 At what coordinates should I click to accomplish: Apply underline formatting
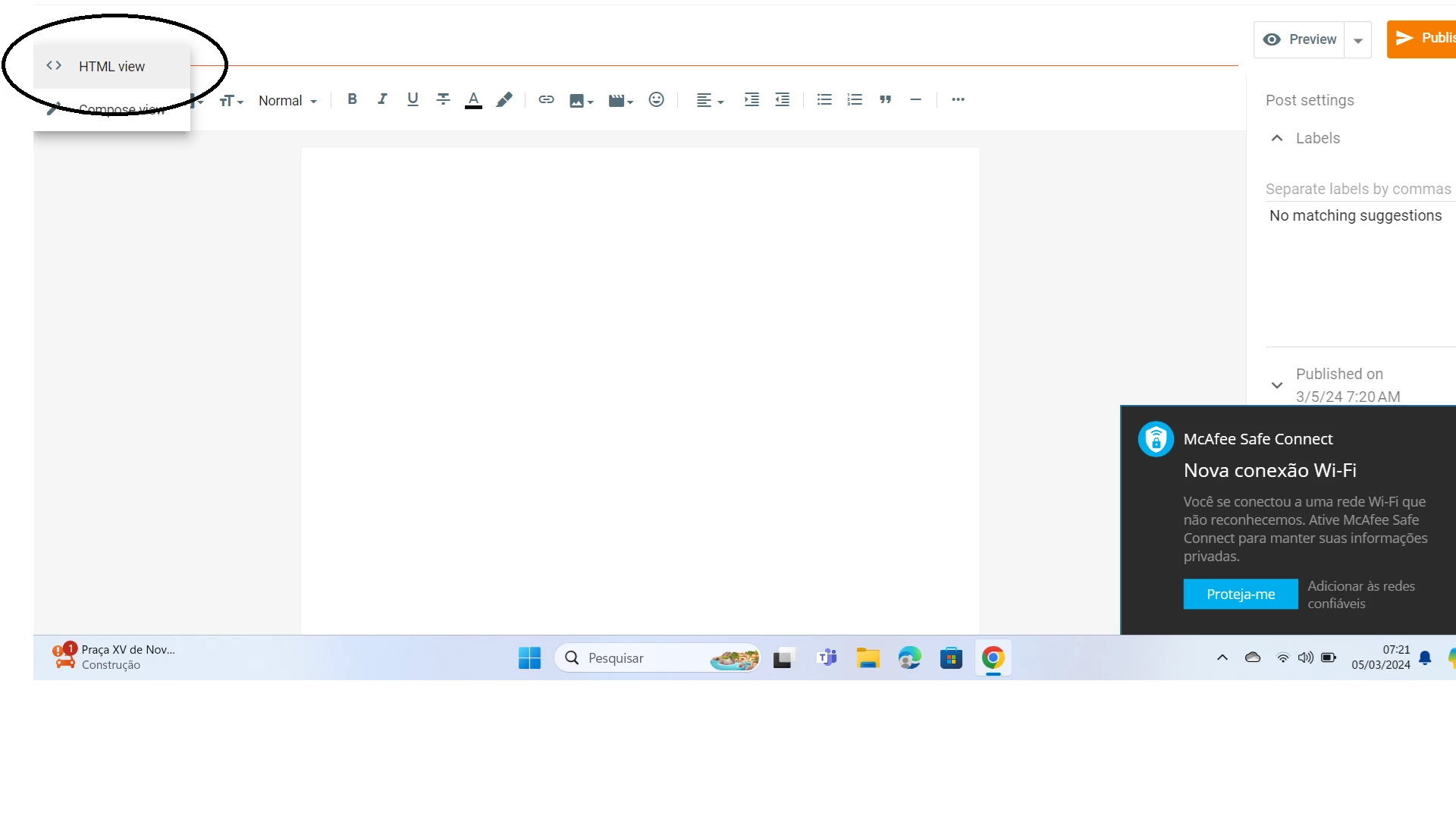point(413,99)
